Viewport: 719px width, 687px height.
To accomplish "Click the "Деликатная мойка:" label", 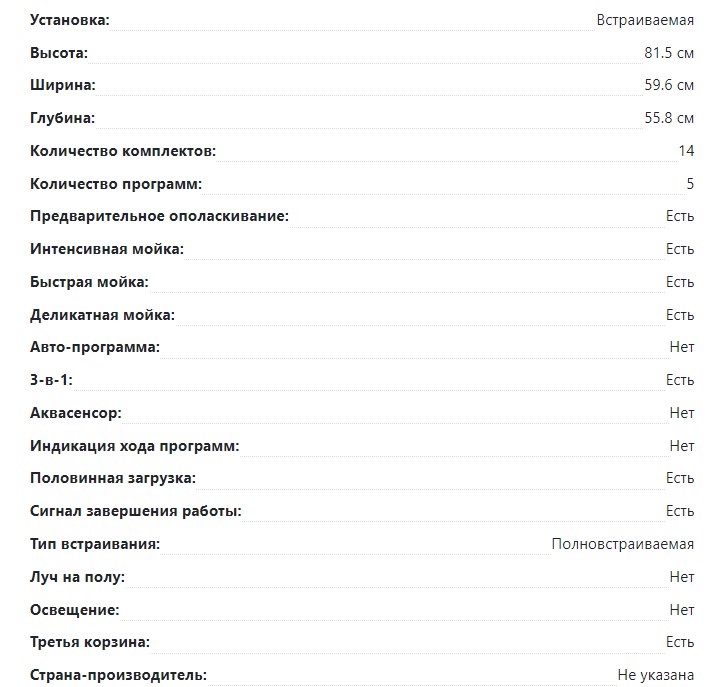I will pos(102,315).
